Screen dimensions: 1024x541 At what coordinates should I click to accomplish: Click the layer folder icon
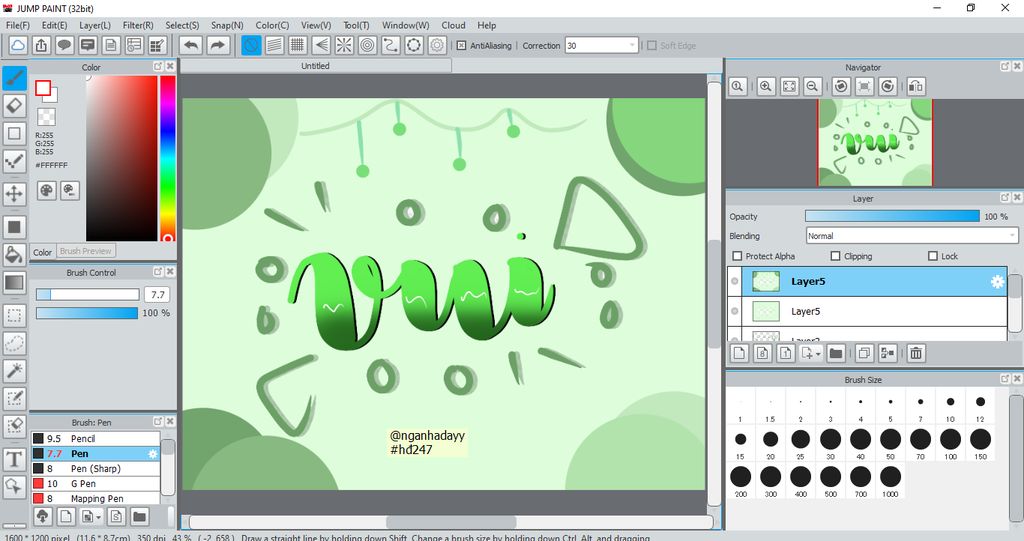tap(835, 353)
